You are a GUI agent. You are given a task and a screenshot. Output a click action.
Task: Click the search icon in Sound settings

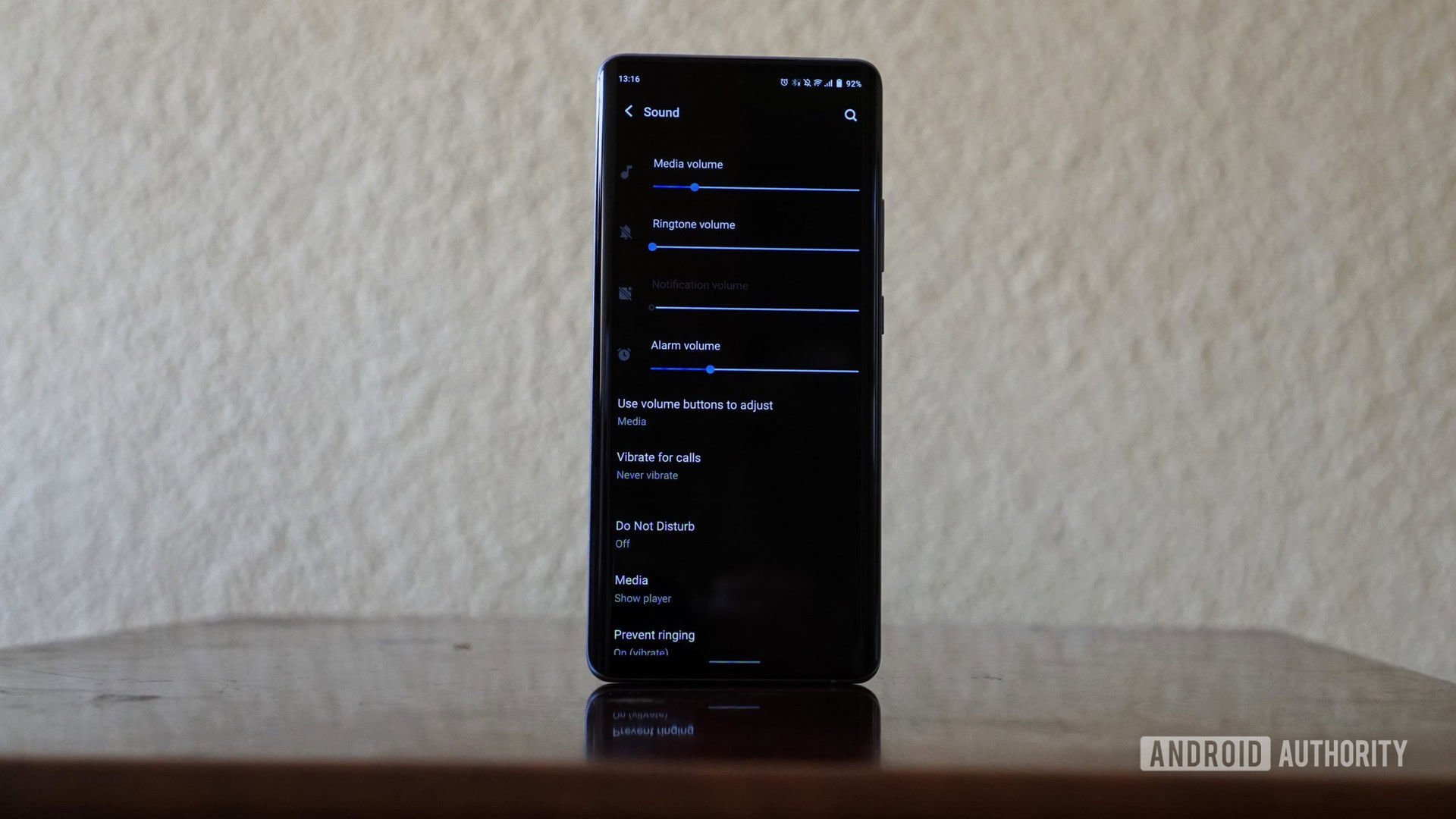tap(850, 114)
